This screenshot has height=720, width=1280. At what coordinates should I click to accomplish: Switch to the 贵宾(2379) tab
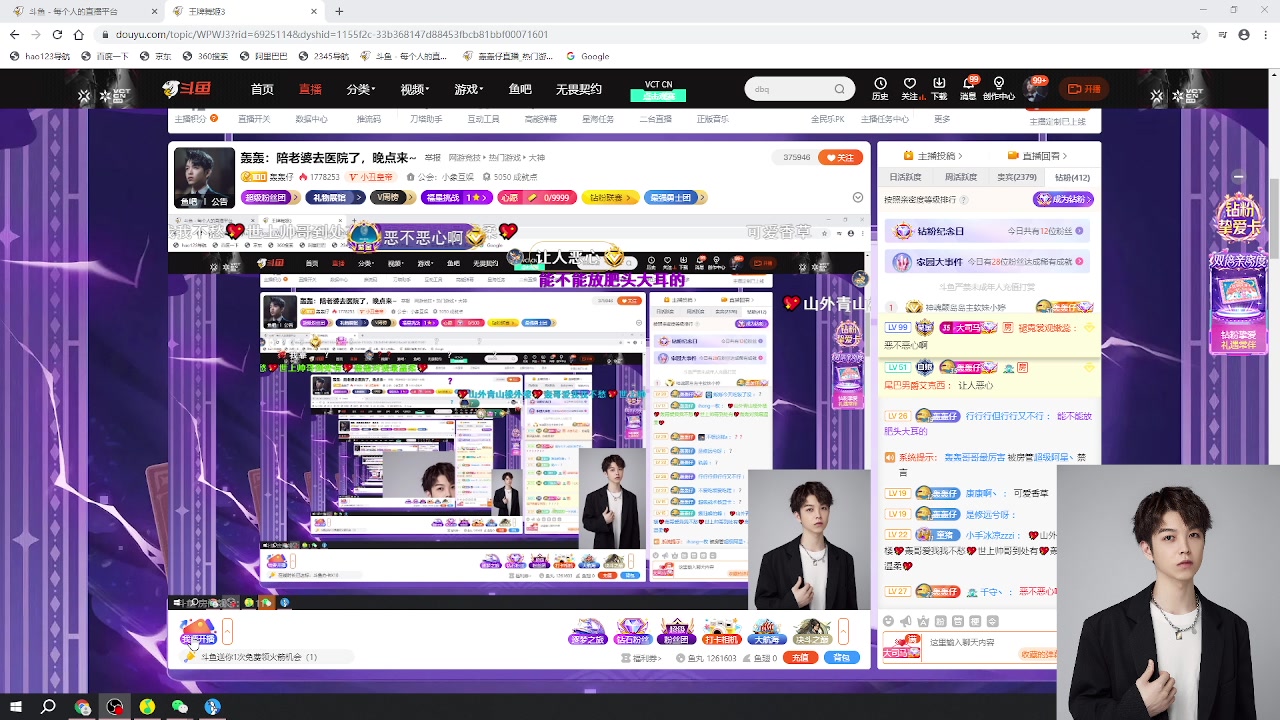tap(1017, 177)
